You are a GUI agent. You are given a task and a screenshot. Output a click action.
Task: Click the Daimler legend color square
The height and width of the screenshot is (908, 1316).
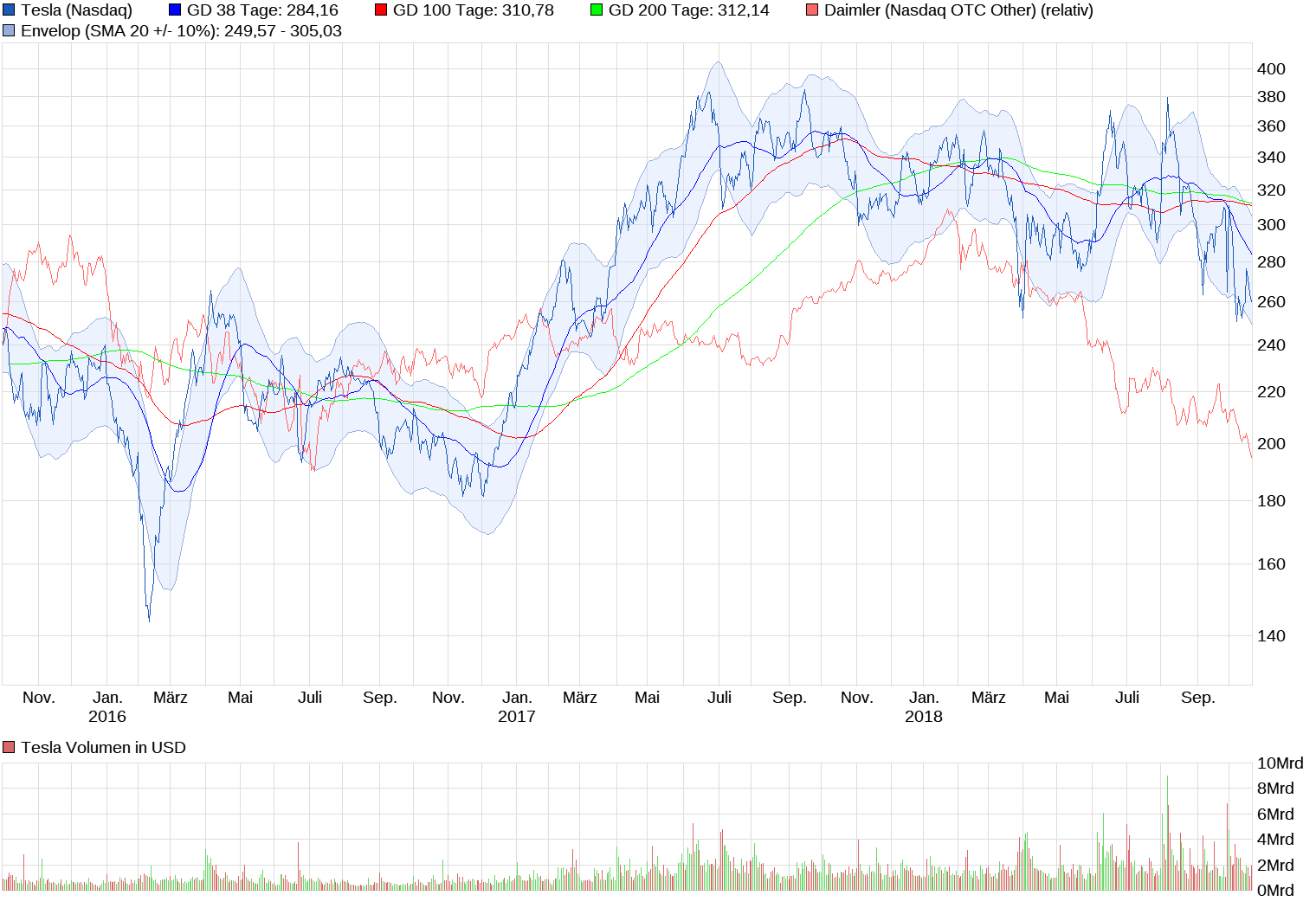(x=812, y=10)
